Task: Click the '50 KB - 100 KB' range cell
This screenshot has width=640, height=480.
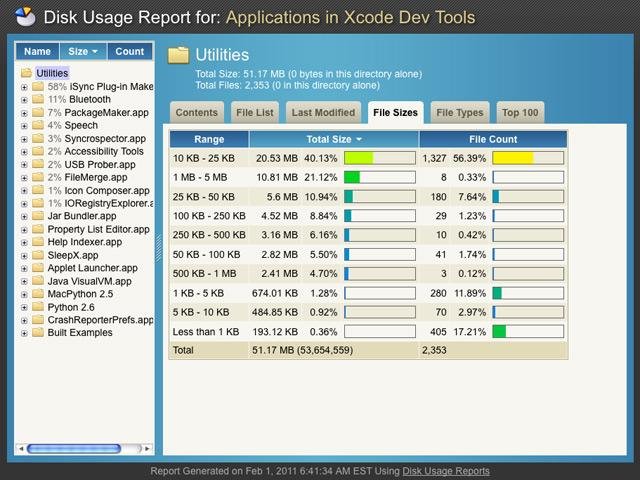Action: tap(207, 255)
